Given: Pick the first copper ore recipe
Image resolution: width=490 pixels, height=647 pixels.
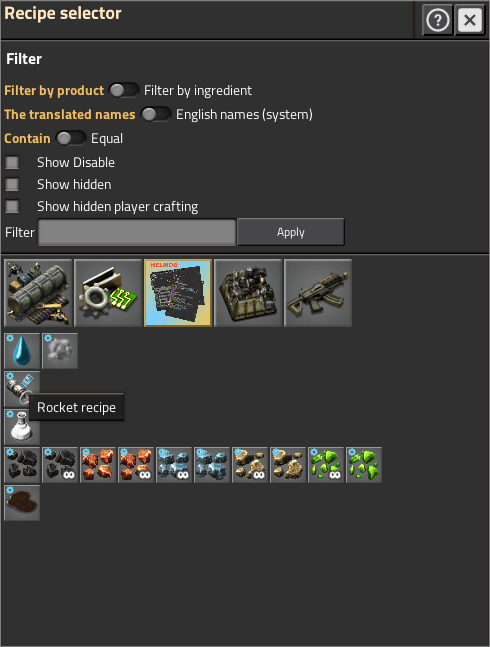Looking at the screenshot, I should point(98,465).
